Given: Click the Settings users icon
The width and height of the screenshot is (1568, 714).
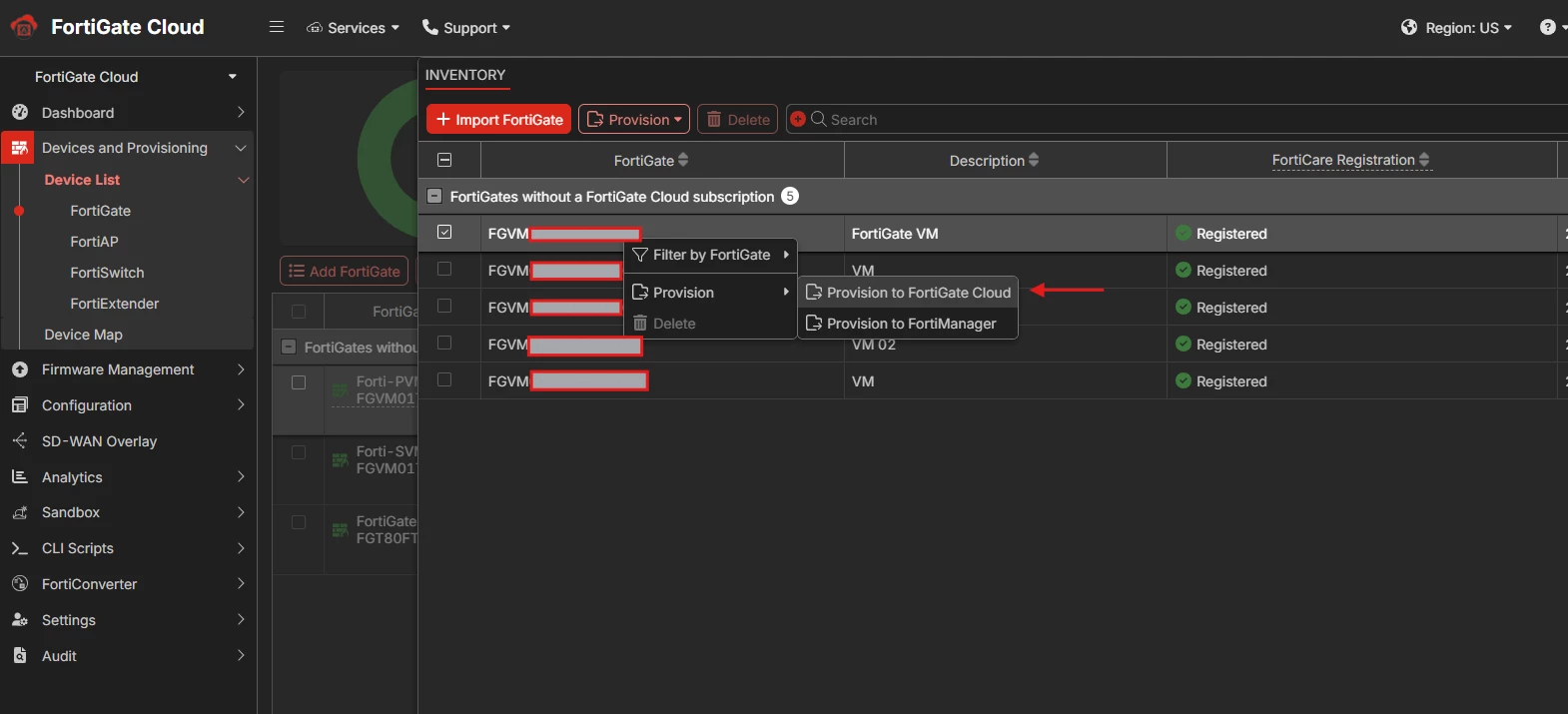Looking at the screenshot, I should (x=19, y=620).
